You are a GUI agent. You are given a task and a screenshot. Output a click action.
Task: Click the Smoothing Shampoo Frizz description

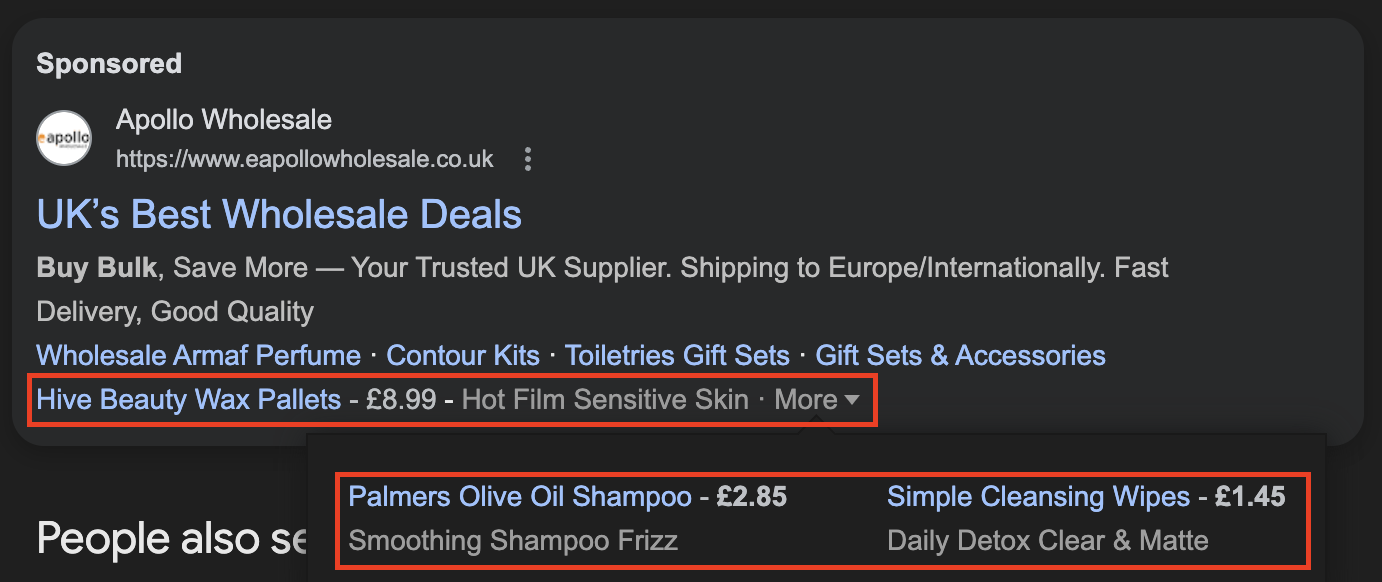tap(513, 541)
